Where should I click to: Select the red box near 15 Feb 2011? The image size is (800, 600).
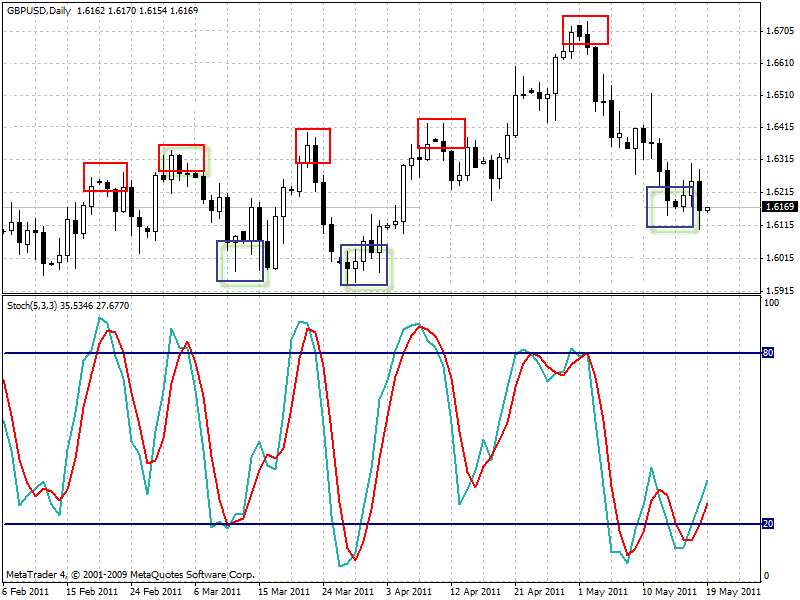point(106,177)
